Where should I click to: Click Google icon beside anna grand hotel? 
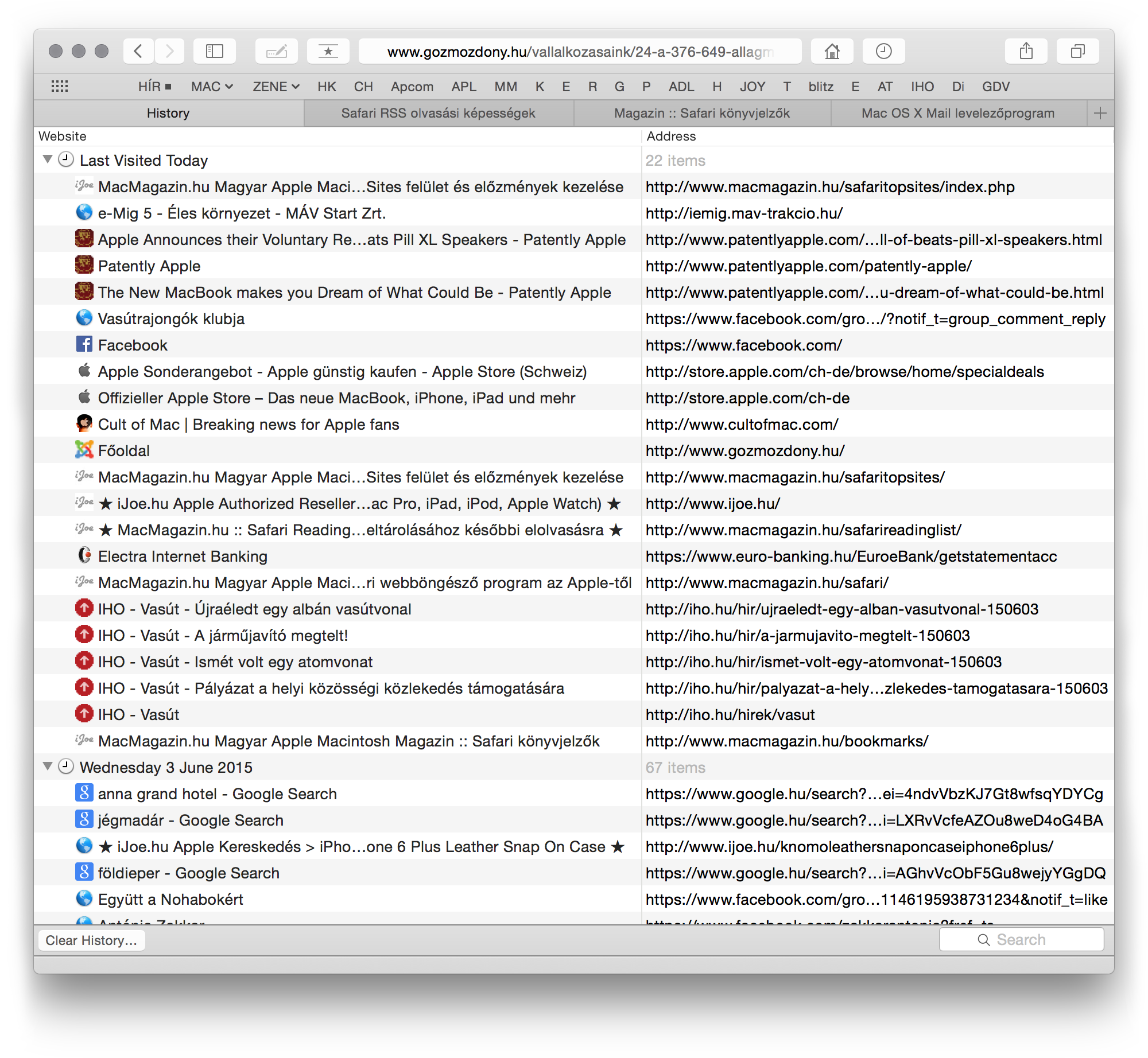[84, 793]
